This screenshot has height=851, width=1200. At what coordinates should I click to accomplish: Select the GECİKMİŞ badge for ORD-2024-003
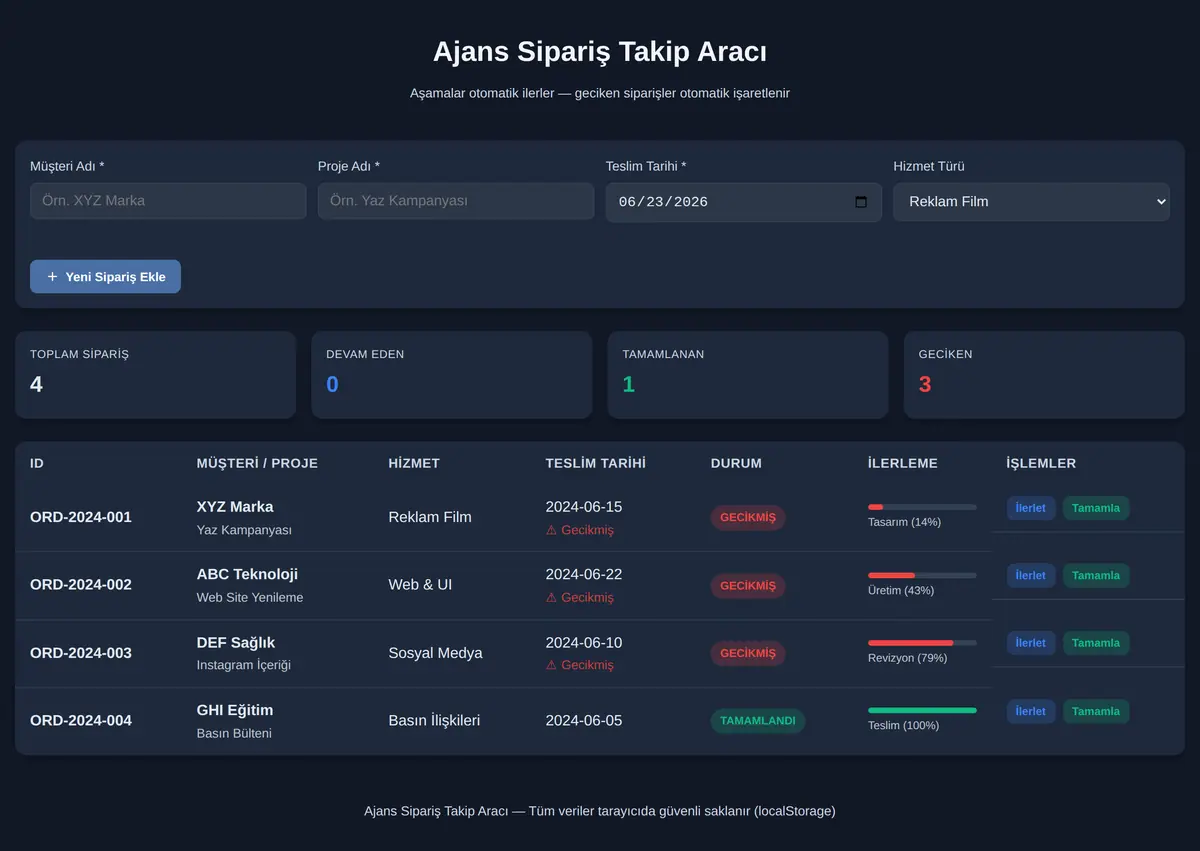point(748,653)
